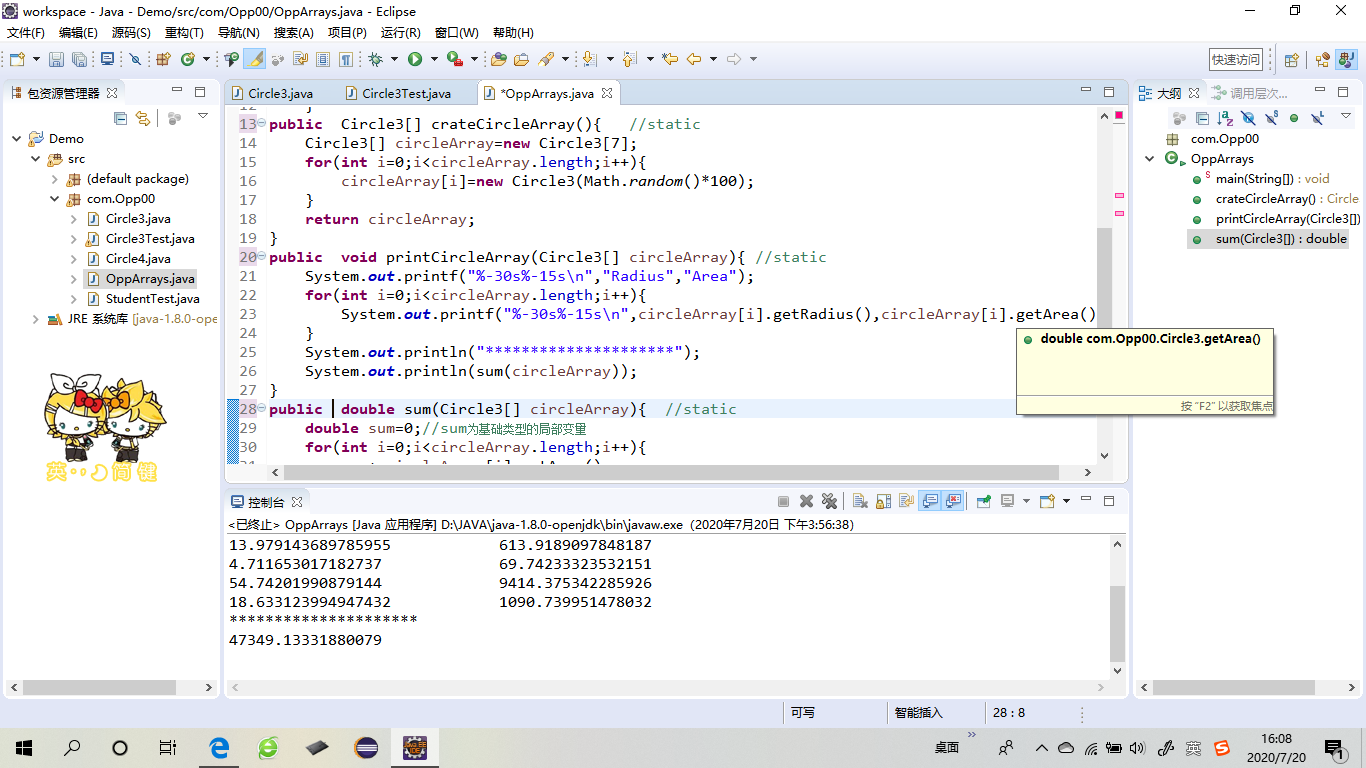Viewport: 1366px width, 768px height.
Task: Click the Save All icon
Action: [79, 59]
